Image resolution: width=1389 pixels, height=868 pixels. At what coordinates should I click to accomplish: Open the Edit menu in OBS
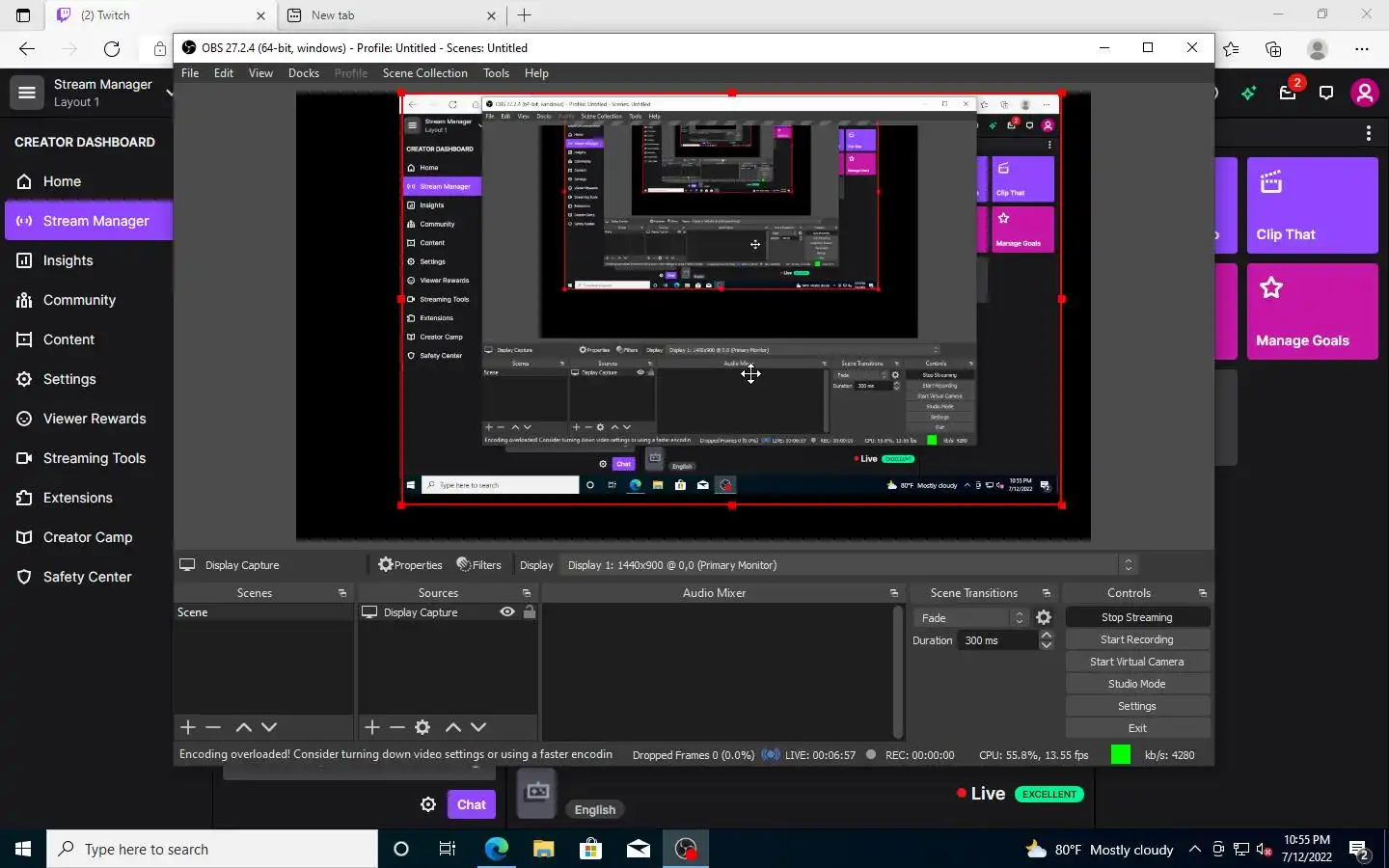224,73
